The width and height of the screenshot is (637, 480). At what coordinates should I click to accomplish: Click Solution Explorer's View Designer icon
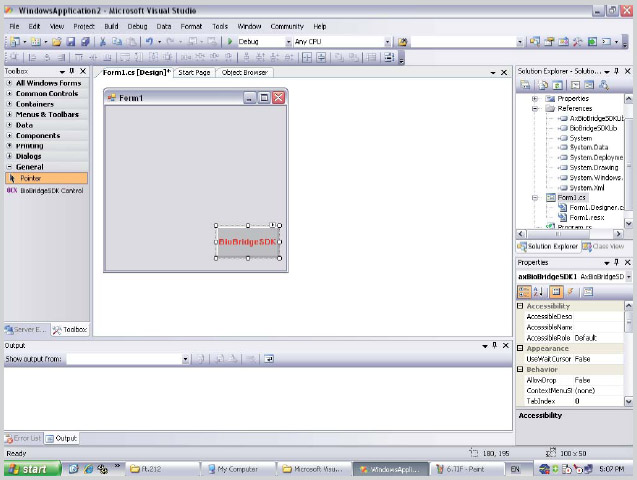tap(589, 85)
